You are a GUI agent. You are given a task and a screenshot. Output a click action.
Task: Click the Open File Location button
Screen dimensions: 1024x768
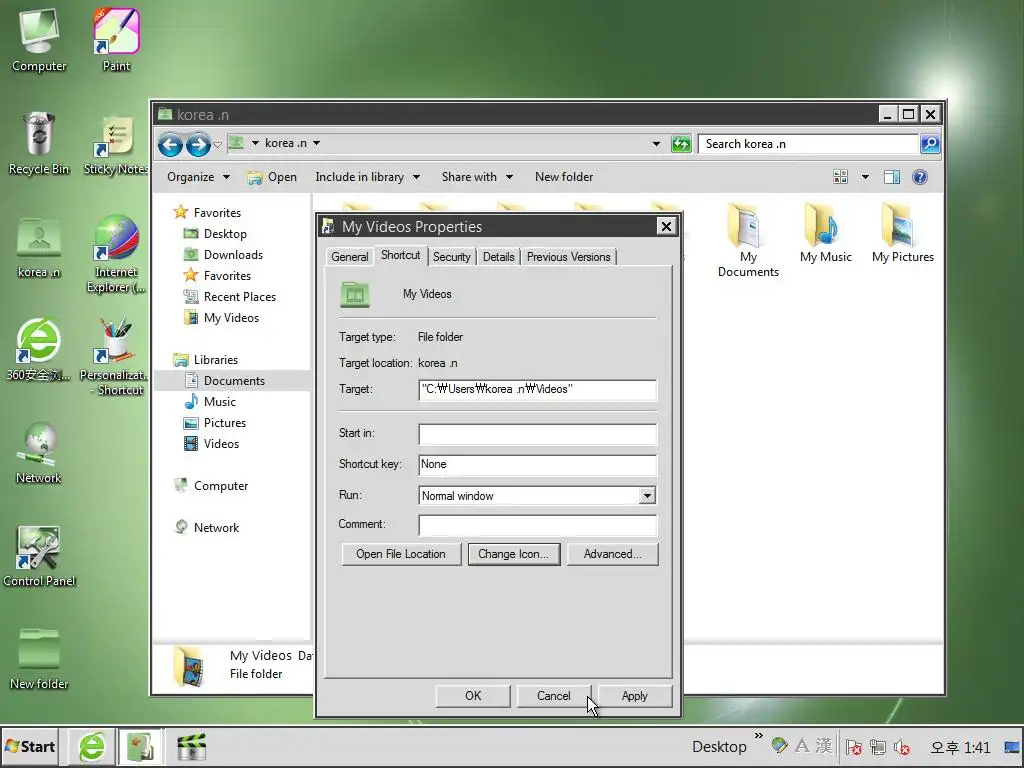click(401, 554)
